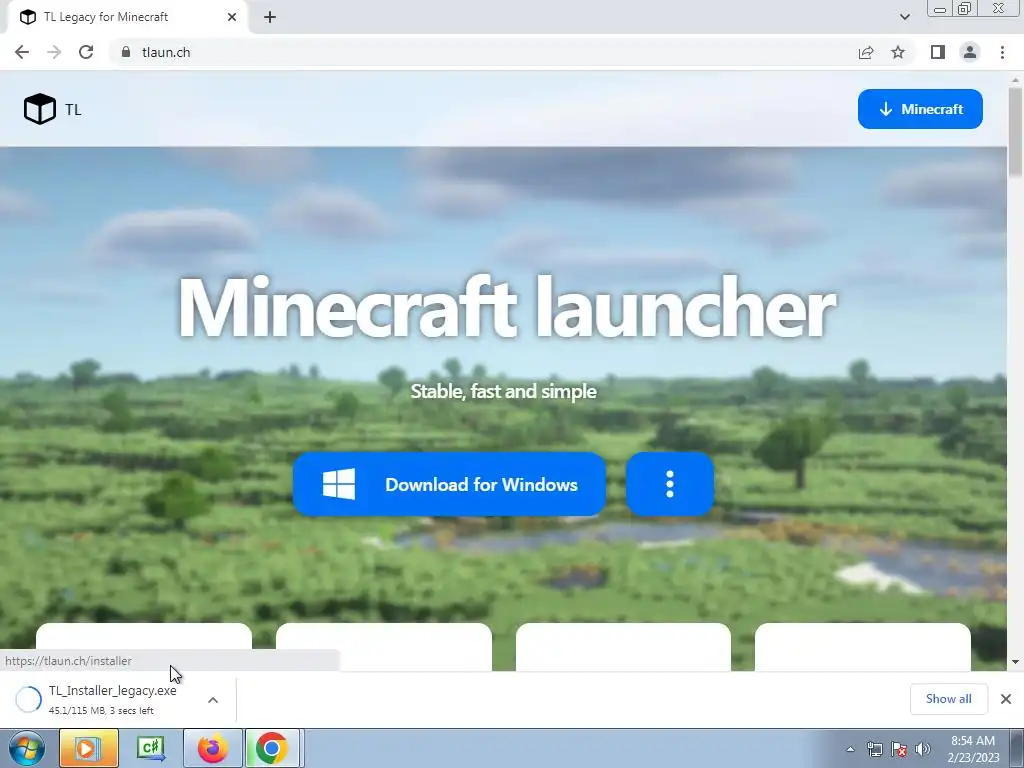Click the padlock site info icon
This screenshot has height=768, width=1024.
pos(126,52)
